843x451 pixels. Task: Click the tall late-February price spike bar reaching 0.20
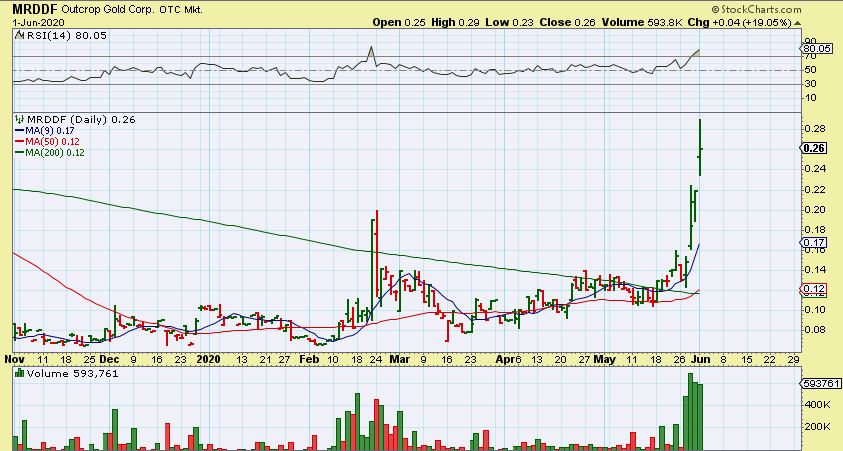tap(376, 252)
